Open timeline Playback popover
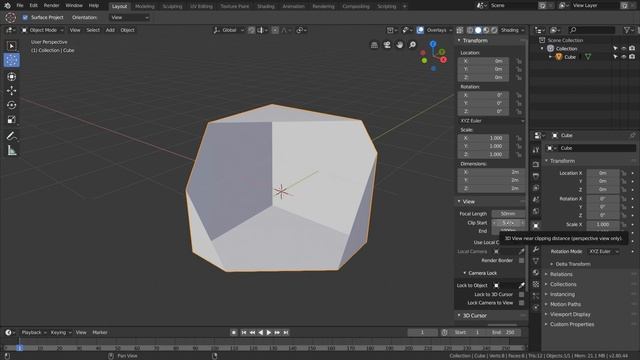The image size is (640, 360). [x=33, y=333]
